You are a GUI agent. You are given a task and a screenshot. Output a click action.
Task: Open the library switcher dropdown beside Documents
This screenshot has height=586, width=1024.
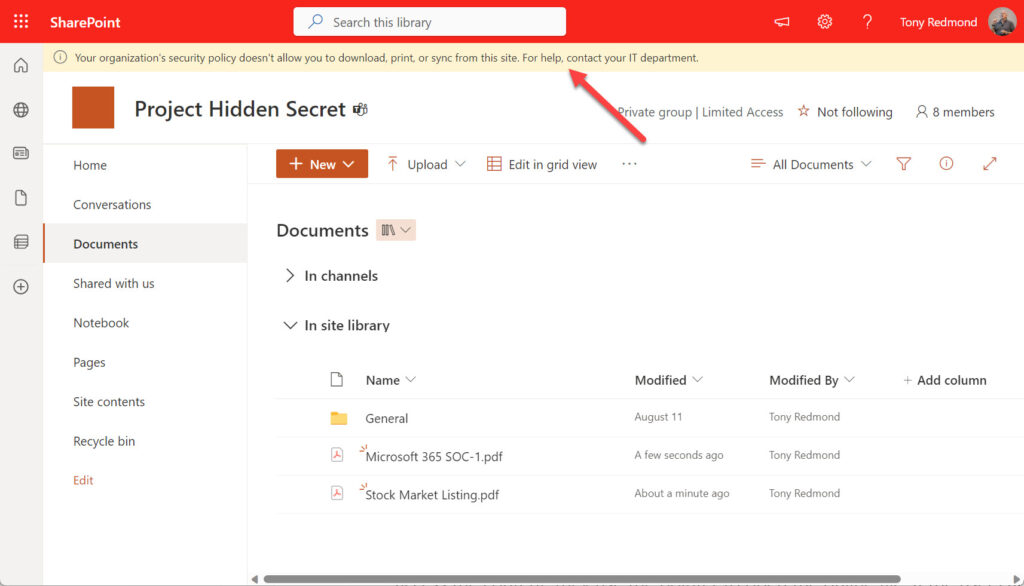396,230
